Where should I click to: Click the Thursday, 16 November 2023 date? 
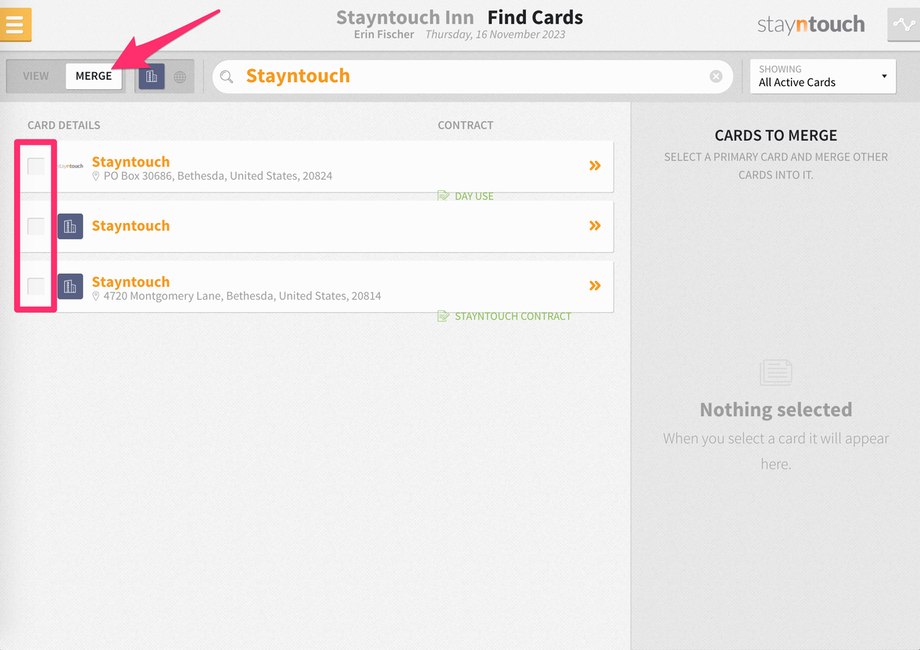point(495,35)
